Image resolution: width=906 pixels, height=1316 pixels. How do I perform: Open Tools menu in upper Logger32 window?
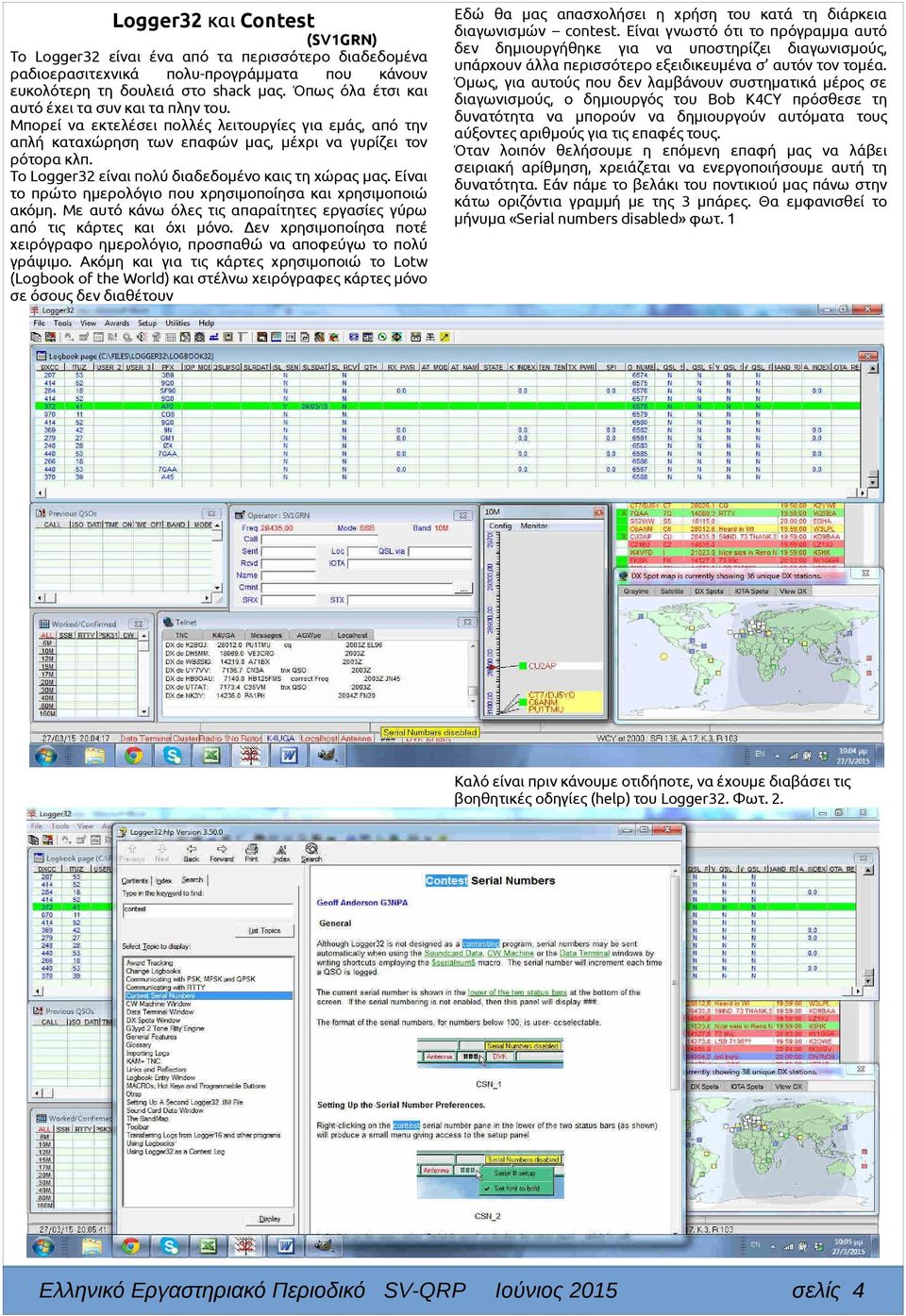pos(63,324)
